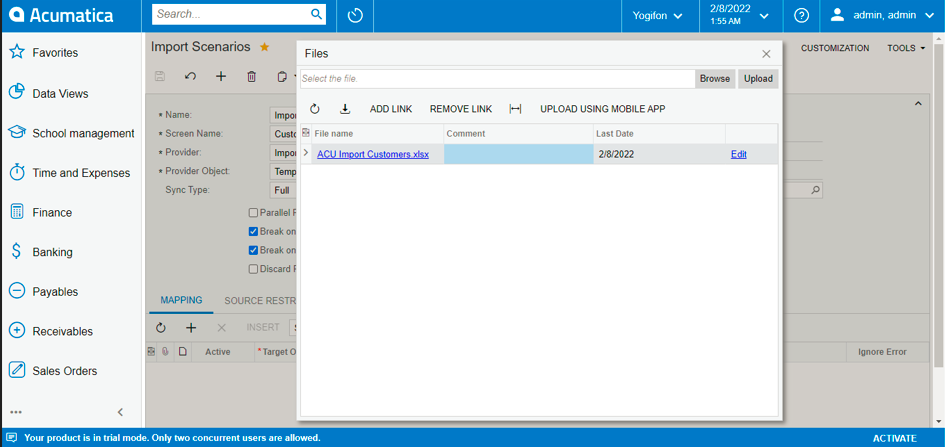The height and width of the screenshot is (447, 947).
Task: Add a row in Mapping grid
Action: tap(191, 327)
